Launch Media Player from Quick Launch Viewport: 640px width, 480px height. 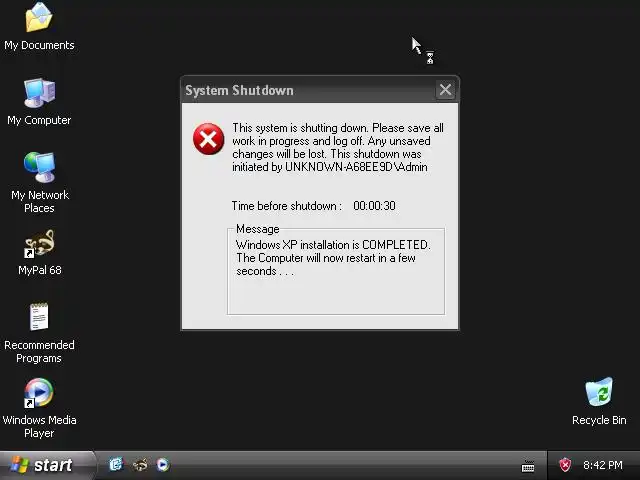(163, 464)
